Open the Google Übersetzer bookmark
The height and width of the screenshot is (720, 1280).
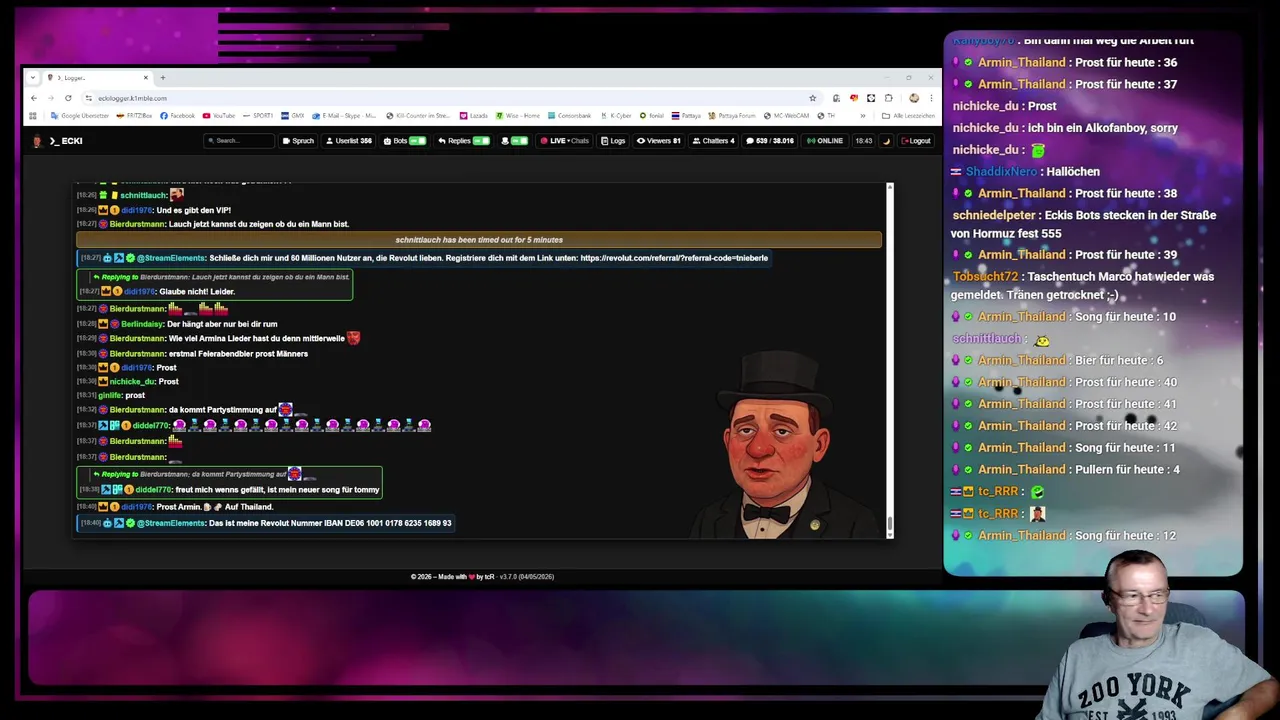click(x=78, y=115)
